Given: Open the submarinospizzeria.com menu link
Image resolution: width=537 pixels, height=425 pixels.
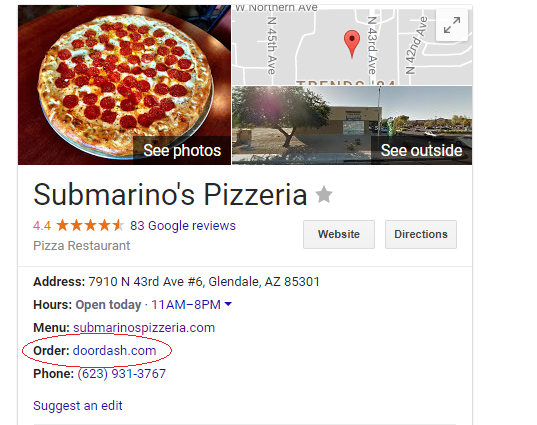Looking at the screenshot, I should [x=144, y=328].
